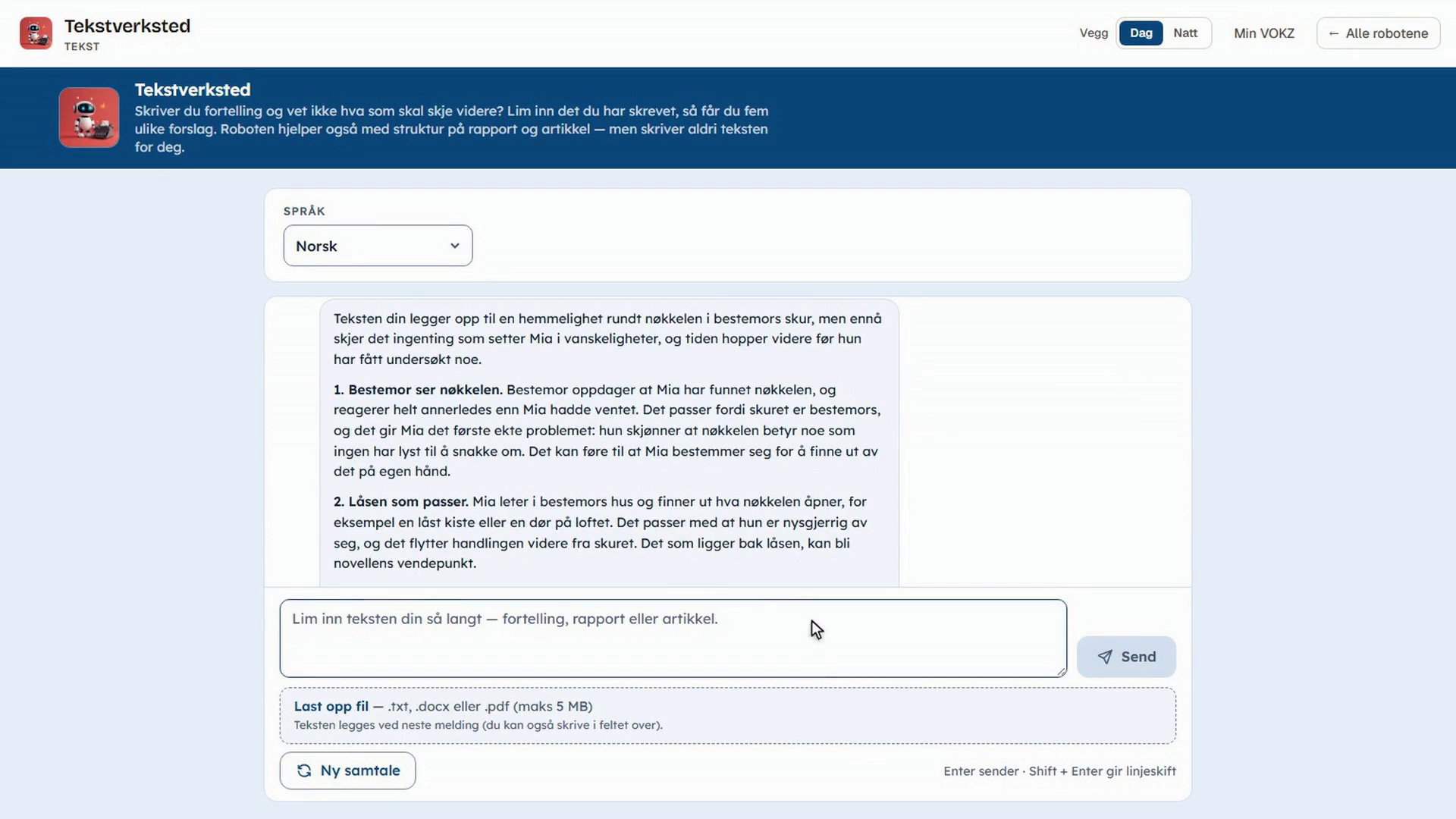Start a new chat with Ny samtale
The height and width of the screenshot is (819, 1456).
point(347,770)
